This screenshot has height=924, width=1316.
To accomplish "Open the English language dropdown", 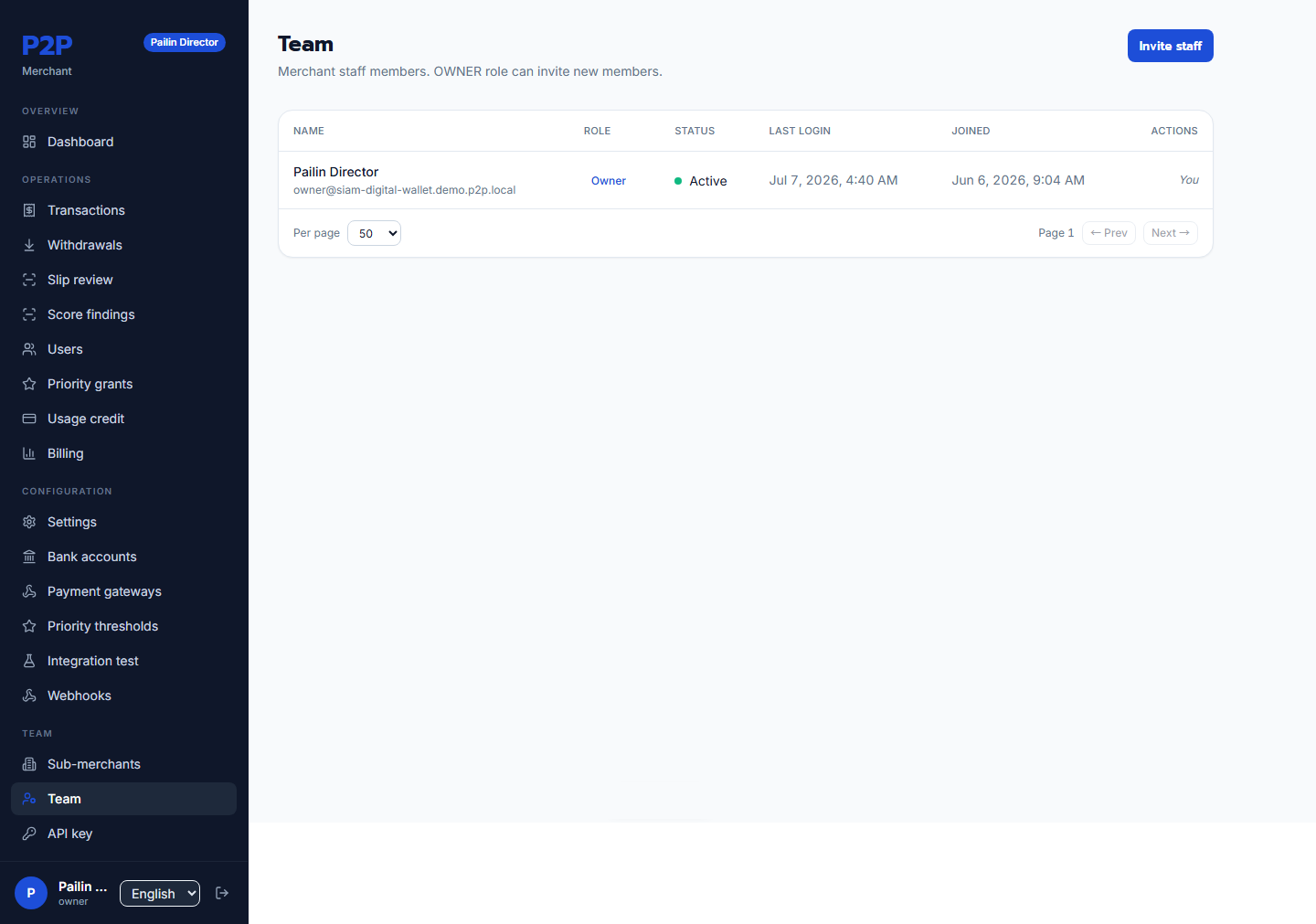I will (160, 894).
